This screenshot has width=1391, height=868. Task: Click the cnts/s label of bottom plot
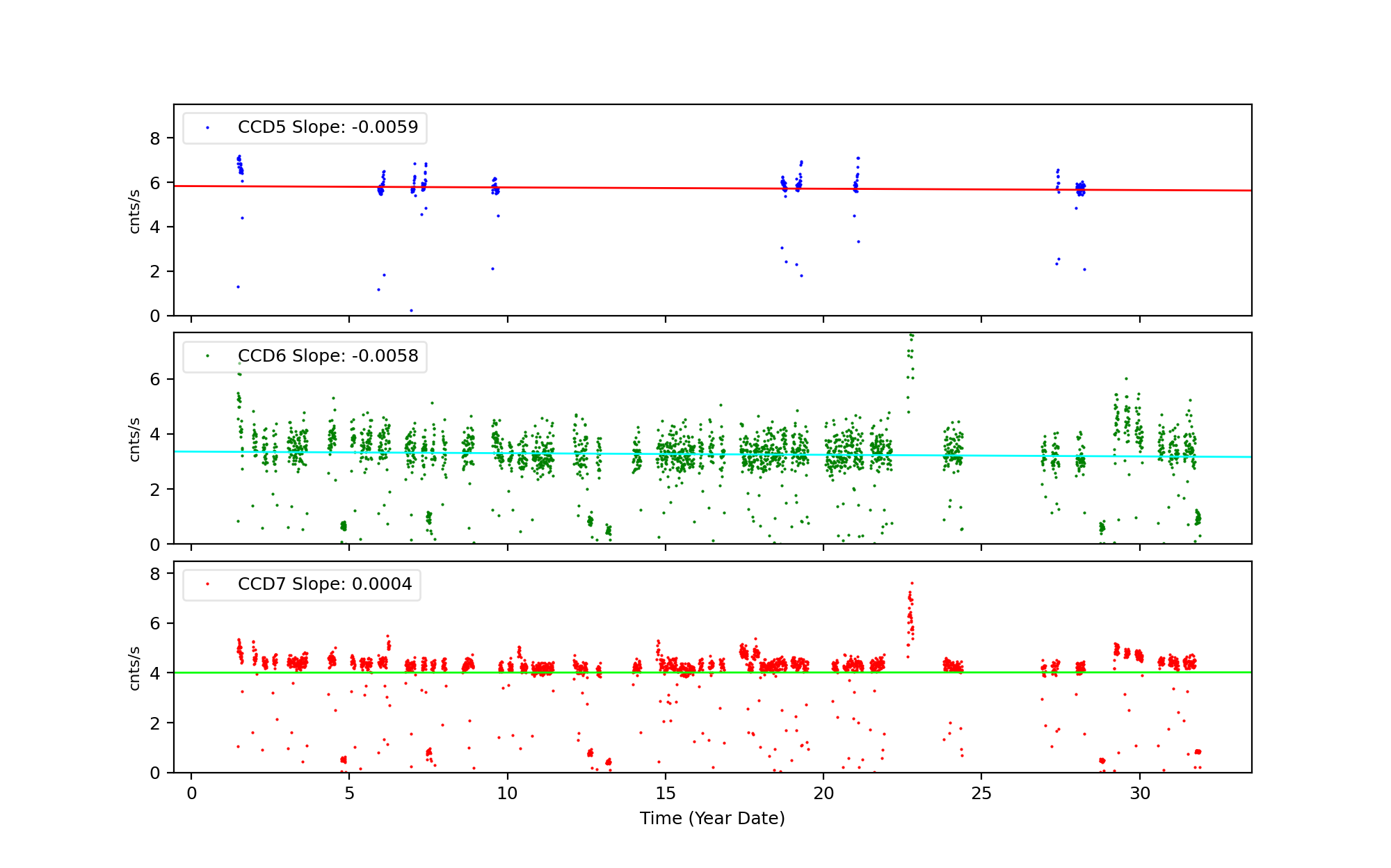pyautogui.click(x=135, y=668)
